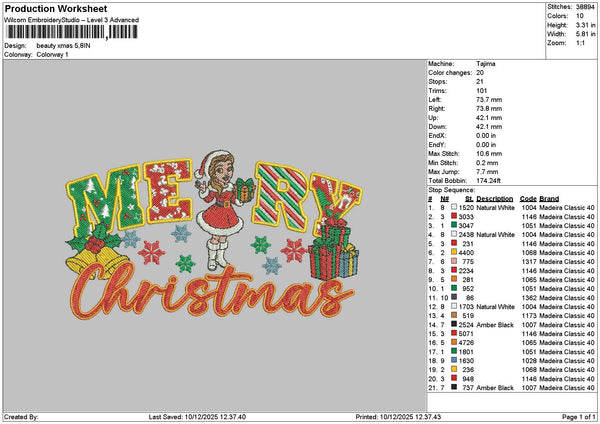Click "Natural White" in stop row 12
600x424 pixels.
click(496, 307)
